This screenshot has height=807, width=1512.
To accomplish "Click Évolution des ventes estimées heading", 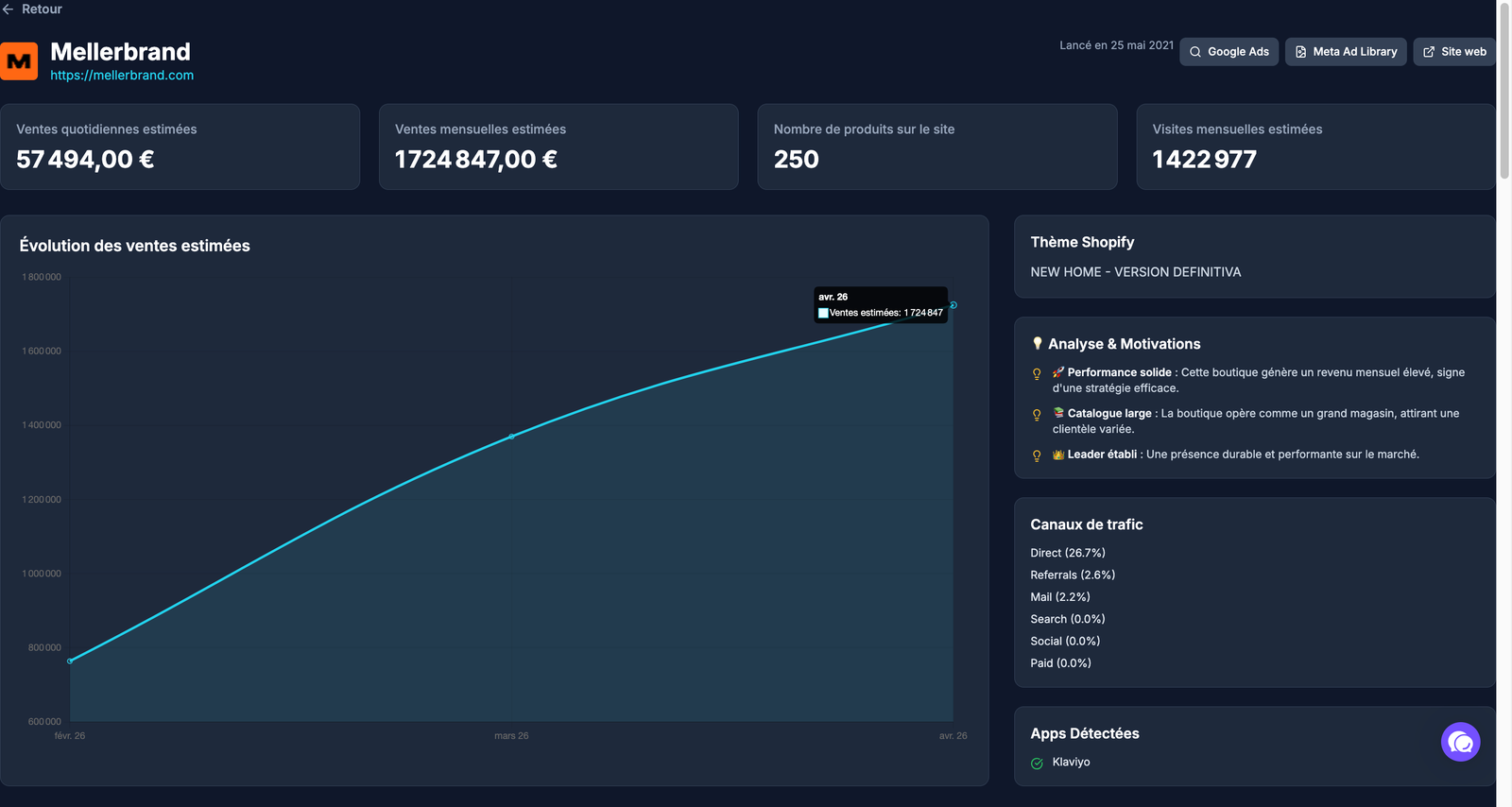I will (x=135, y=246).
